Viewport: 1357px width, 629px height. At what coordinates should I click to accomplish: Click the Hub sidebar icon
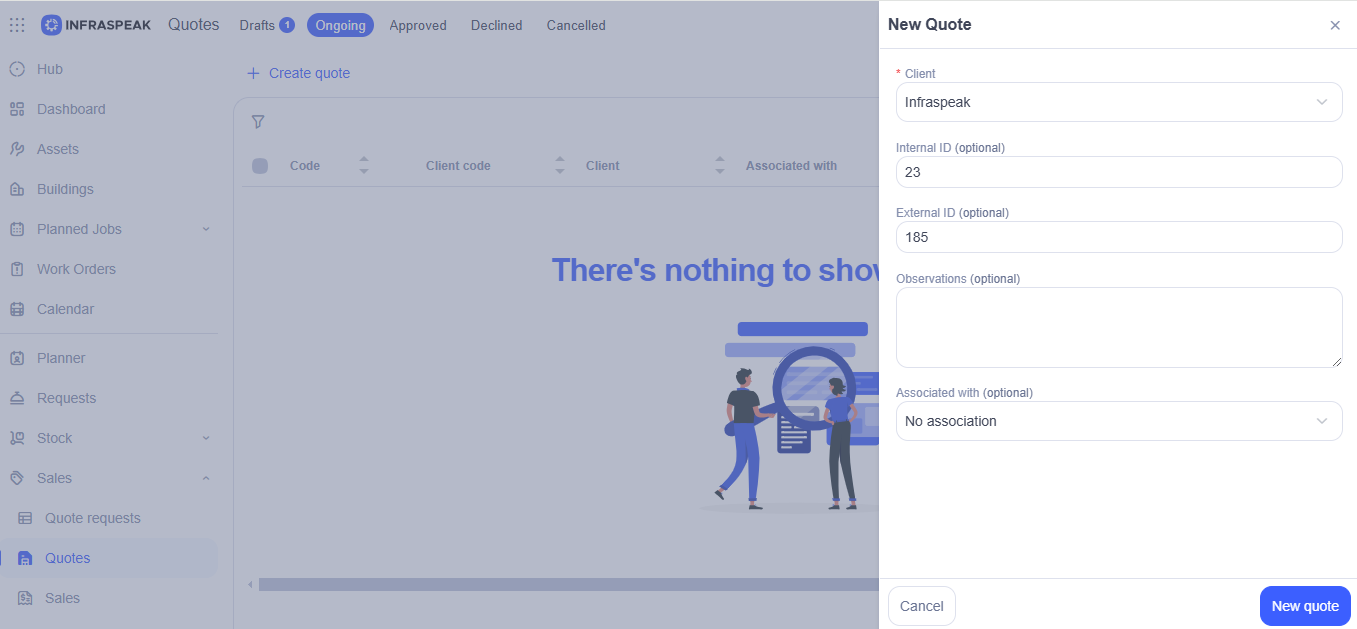[x=17, y=69]
